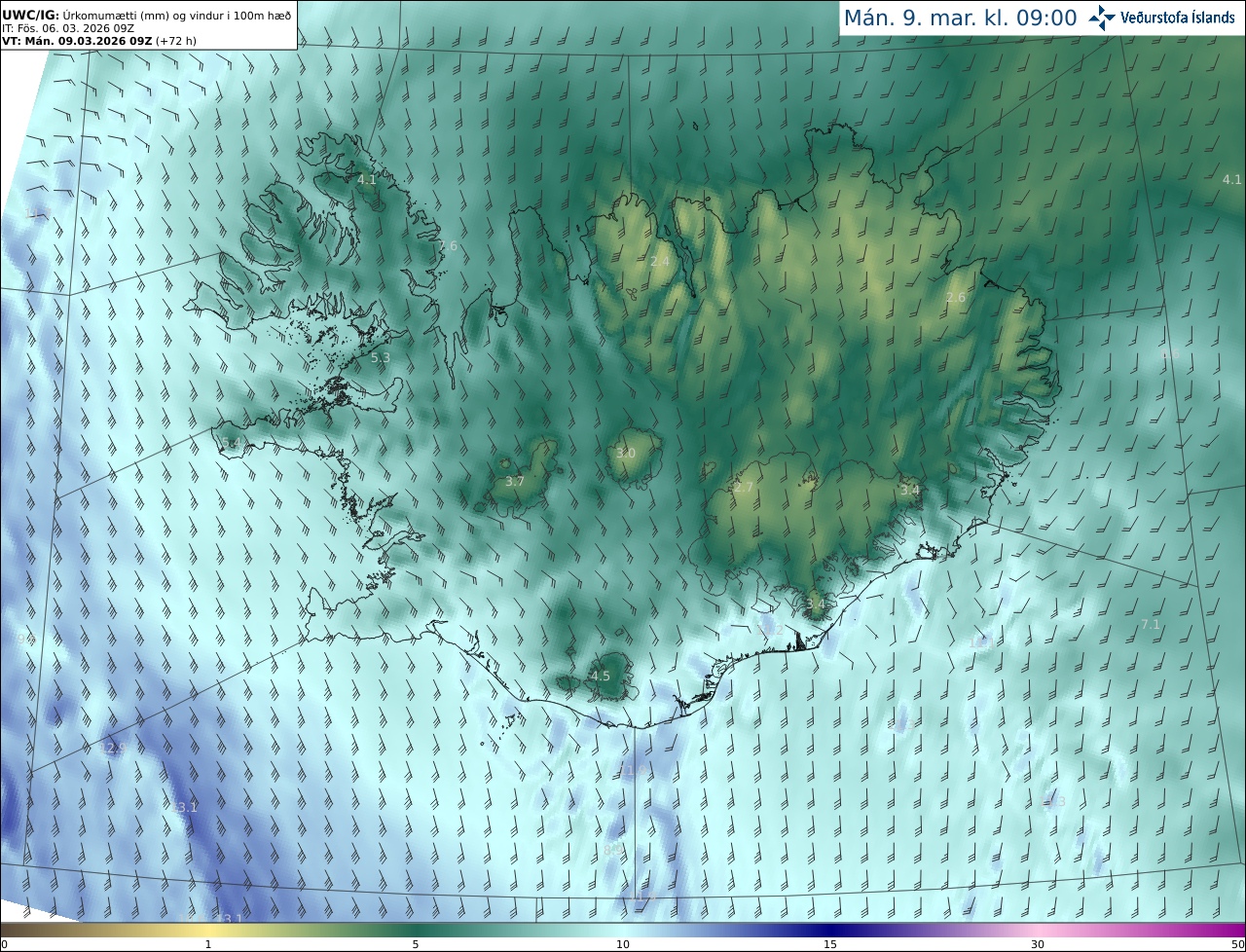Click the 3.0 value label on the map
Screen dimensions: 1246x952
626,454
